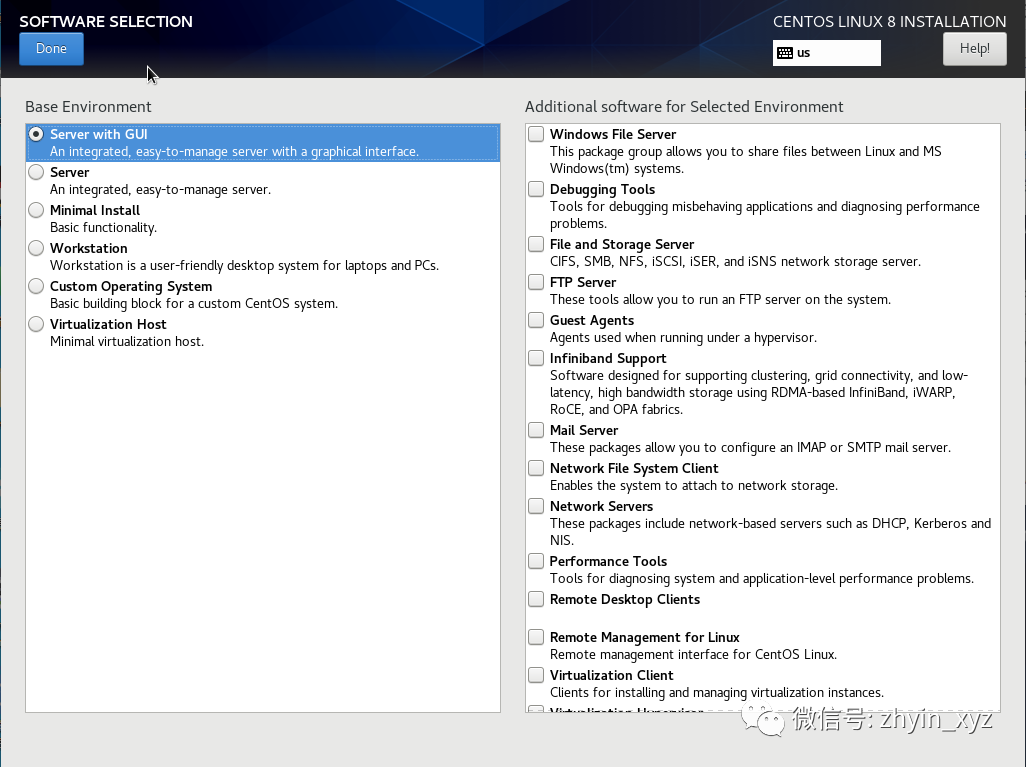Click 'Clients for installing and managing virtualization instances.'
The image size is (1026, 767).
click(716, 692)
